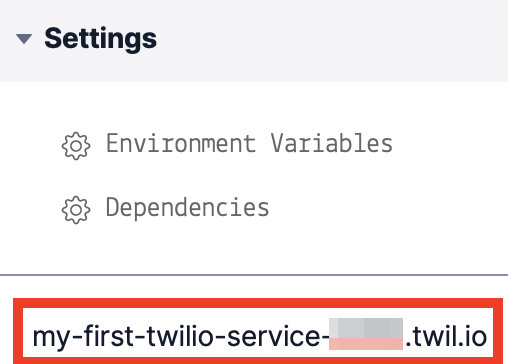Click the red highlighted box around the domain
This screenshot has height=364, width=508.
[258, 331]
